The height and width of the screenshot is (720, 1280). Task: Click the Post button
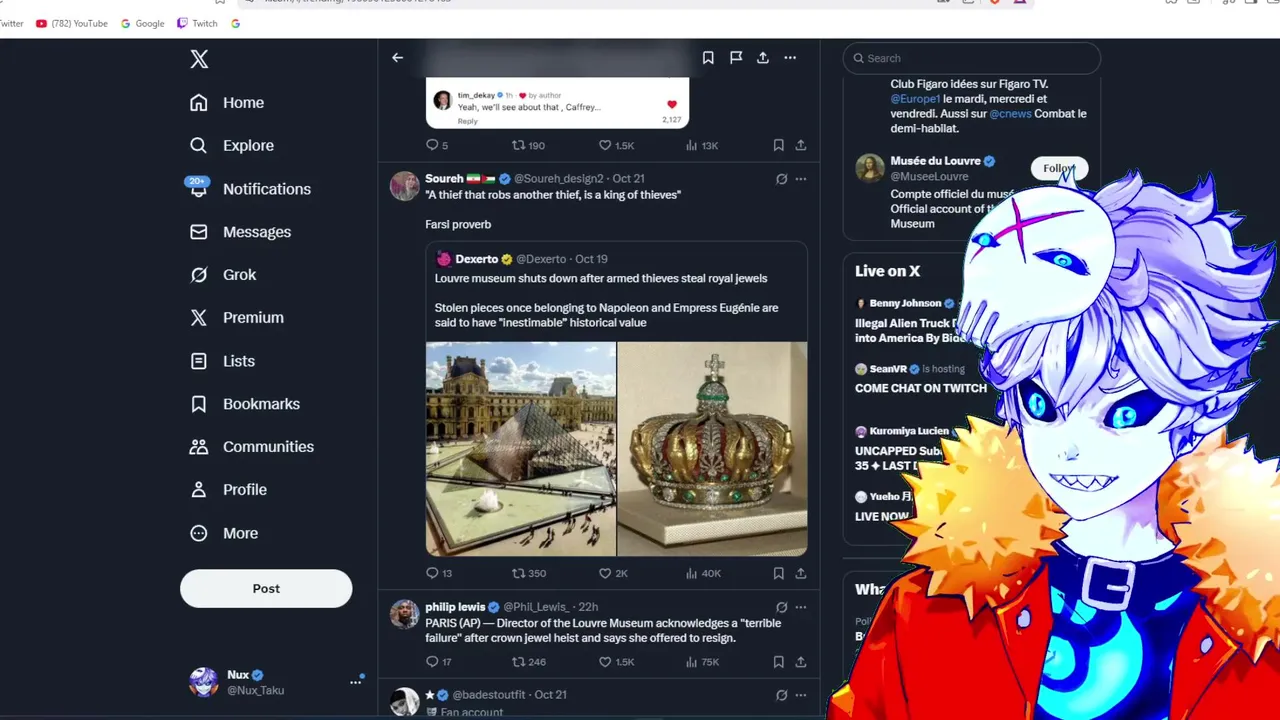[x=266, y=589]
